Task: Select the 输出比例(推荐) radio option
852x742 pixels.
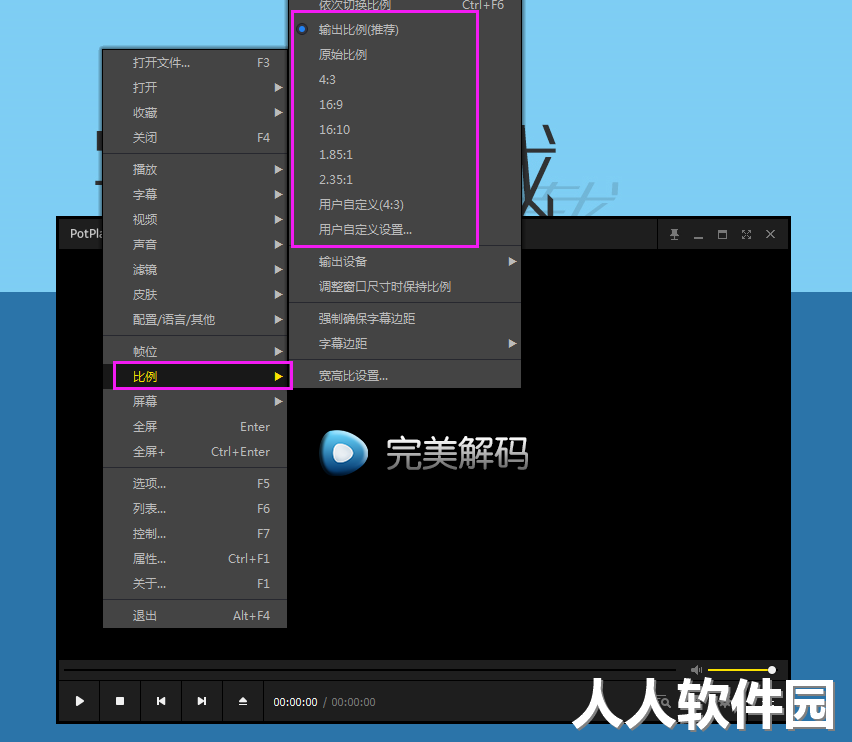Action: pos(405,29)
